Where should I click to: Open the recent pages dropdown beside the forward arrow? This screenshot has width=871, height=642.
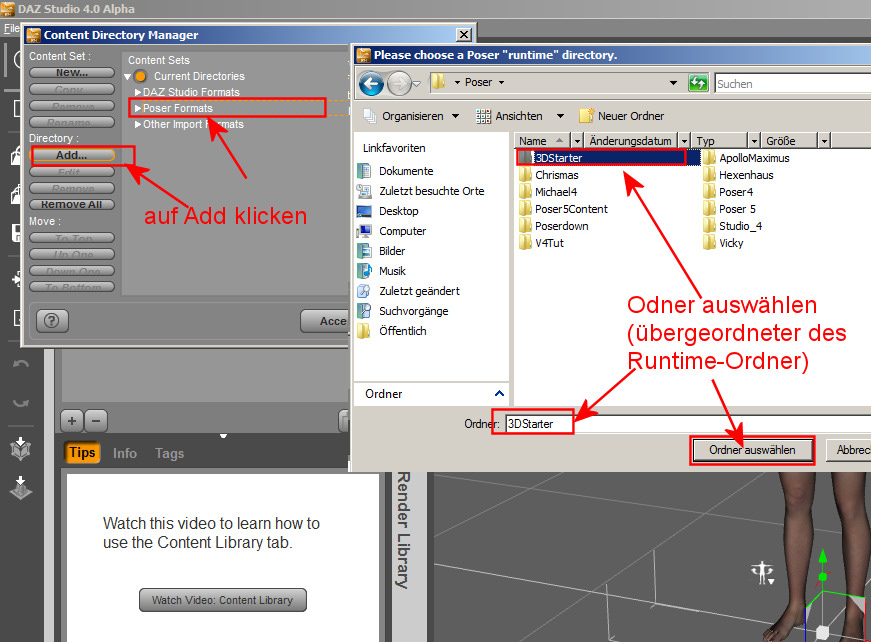[x=417, y=84]
